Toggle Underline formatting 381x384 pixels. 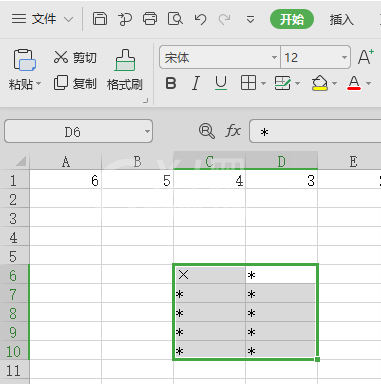pyautogui.click(x=221, y=83)
